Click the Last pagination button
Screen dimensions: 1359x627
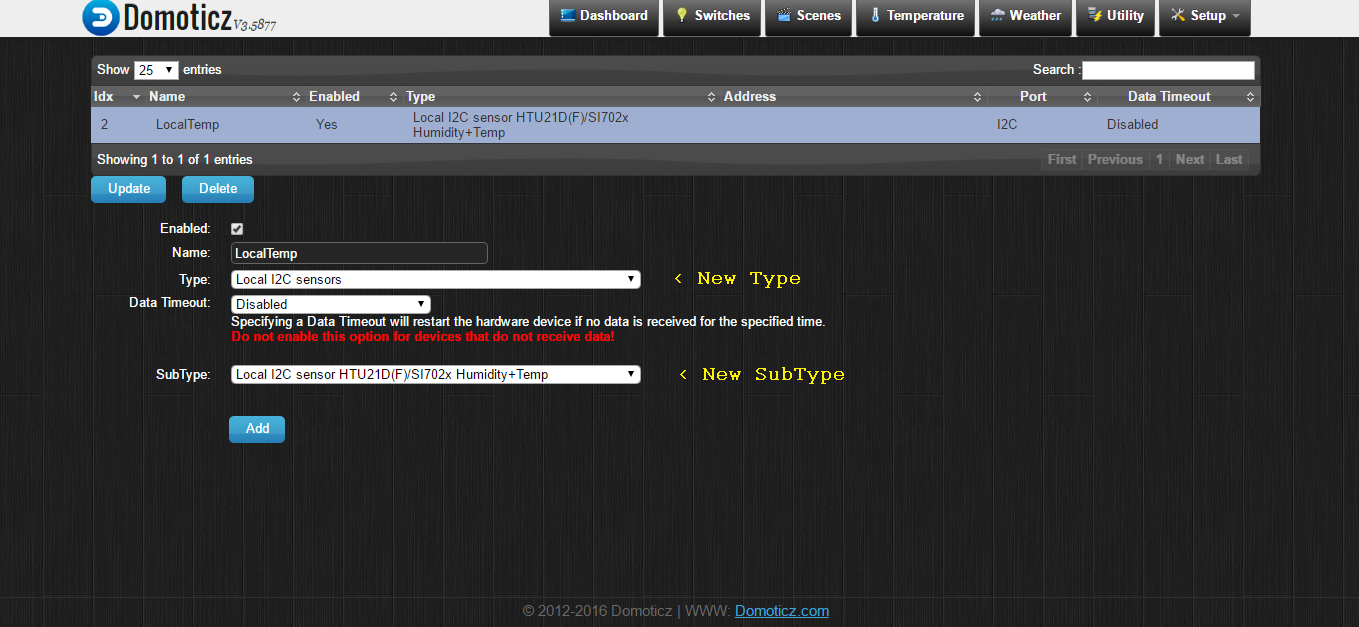coord(1229,159)
